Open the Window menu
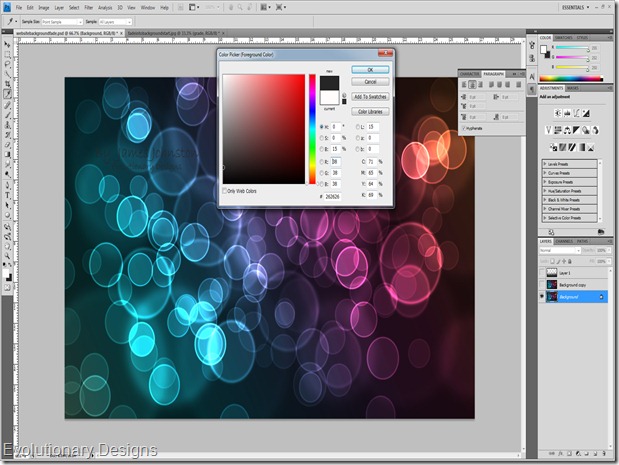Screen dimensions: 619x465 (x=148, y=8)
